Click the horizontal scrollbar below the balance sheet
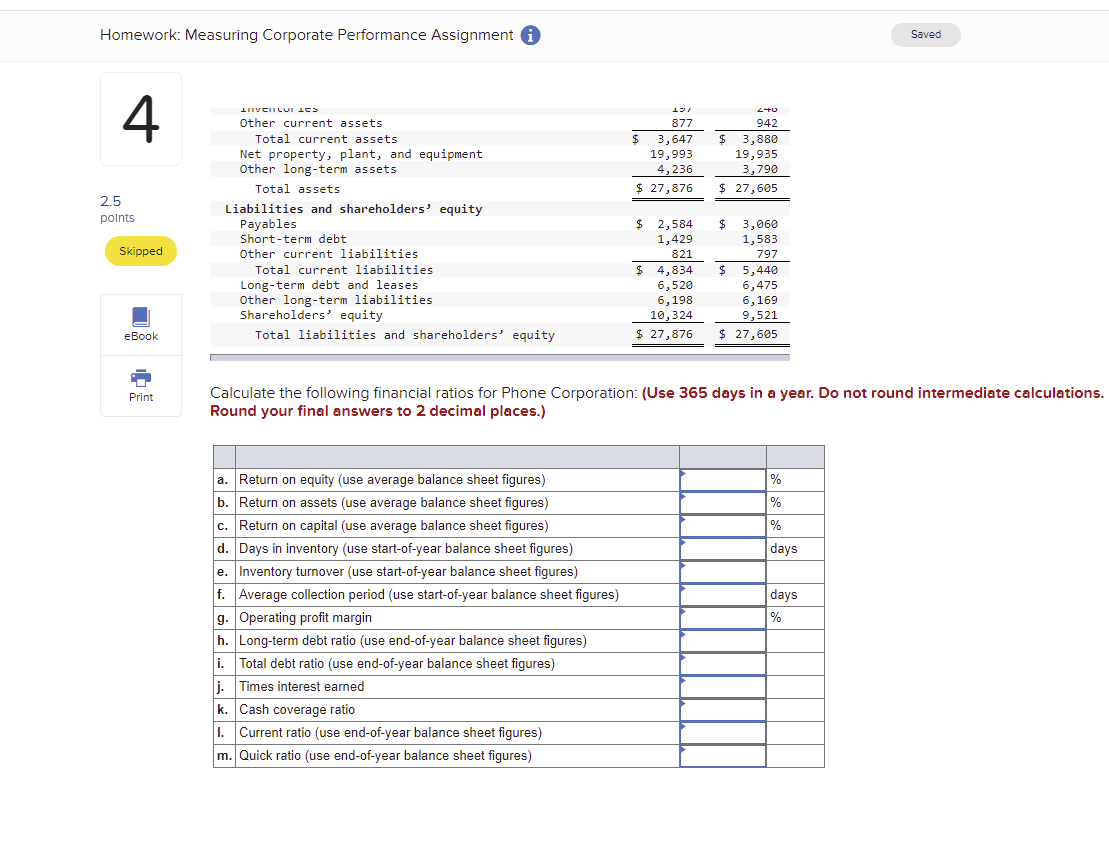Image resolution: width=1109 pixels, height=853 pixels. pos(498,356)
